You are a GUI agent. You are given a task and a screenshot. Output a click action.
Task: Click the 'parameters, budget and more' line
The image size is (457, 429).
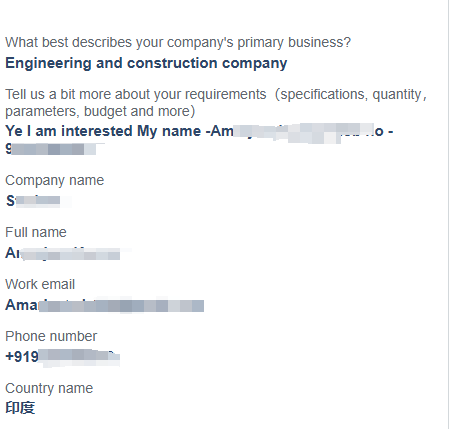click(100, 111)
